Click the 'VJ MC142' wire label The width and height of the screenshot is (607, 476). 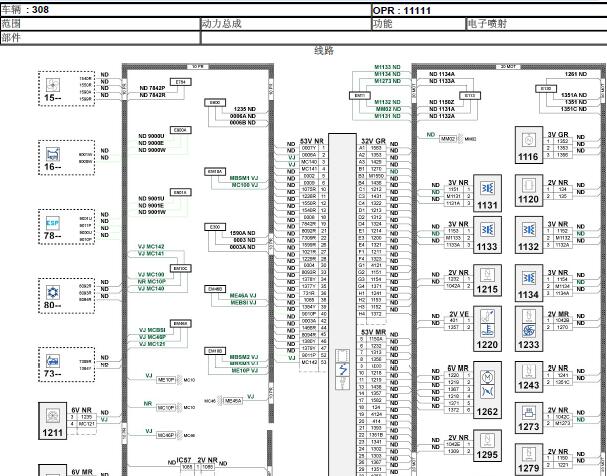pyautogui.click(x=151, y=247)
